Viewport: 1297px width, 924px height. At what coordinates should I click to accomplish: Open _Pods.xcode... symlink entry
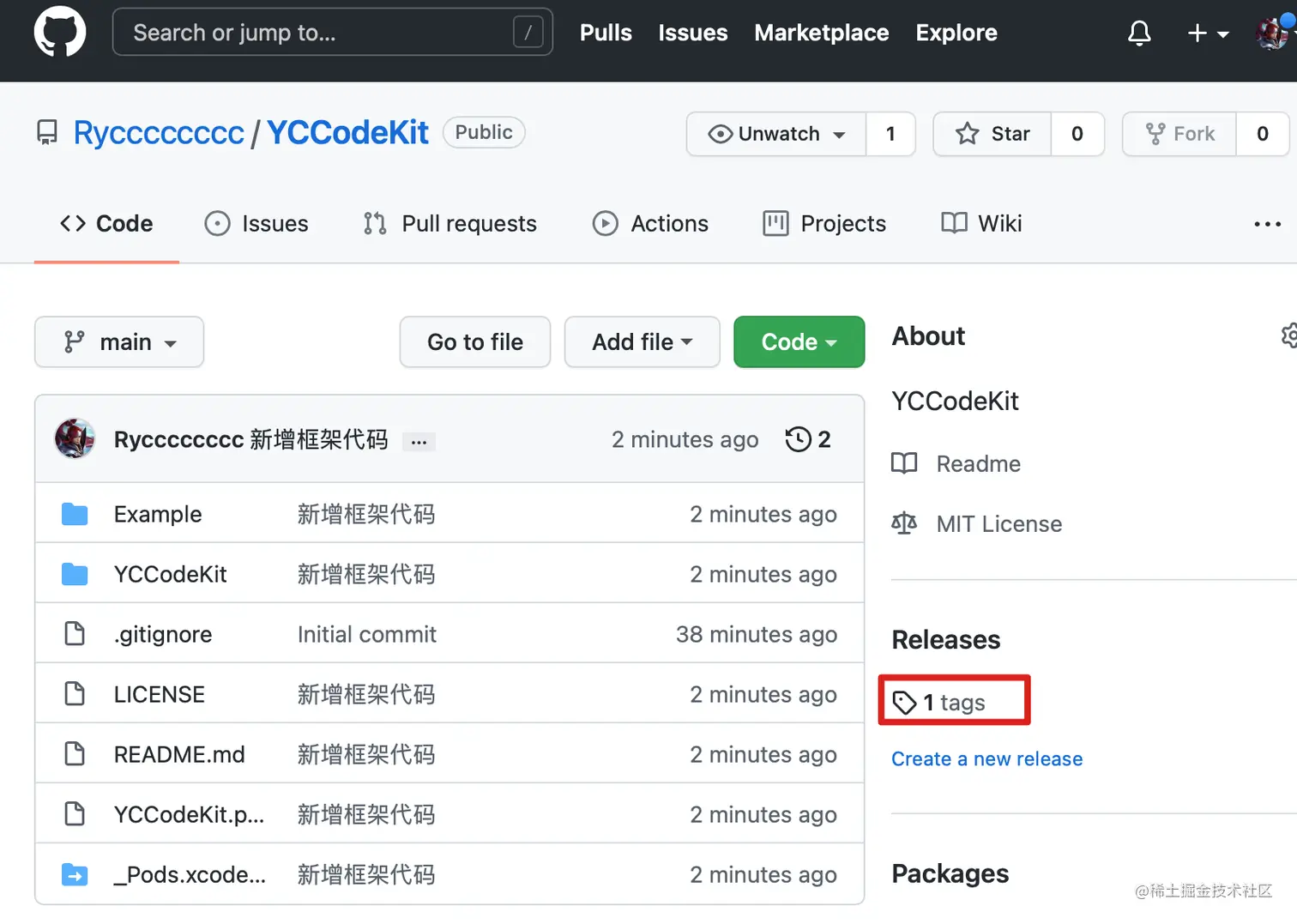click(x=190, y=874)
